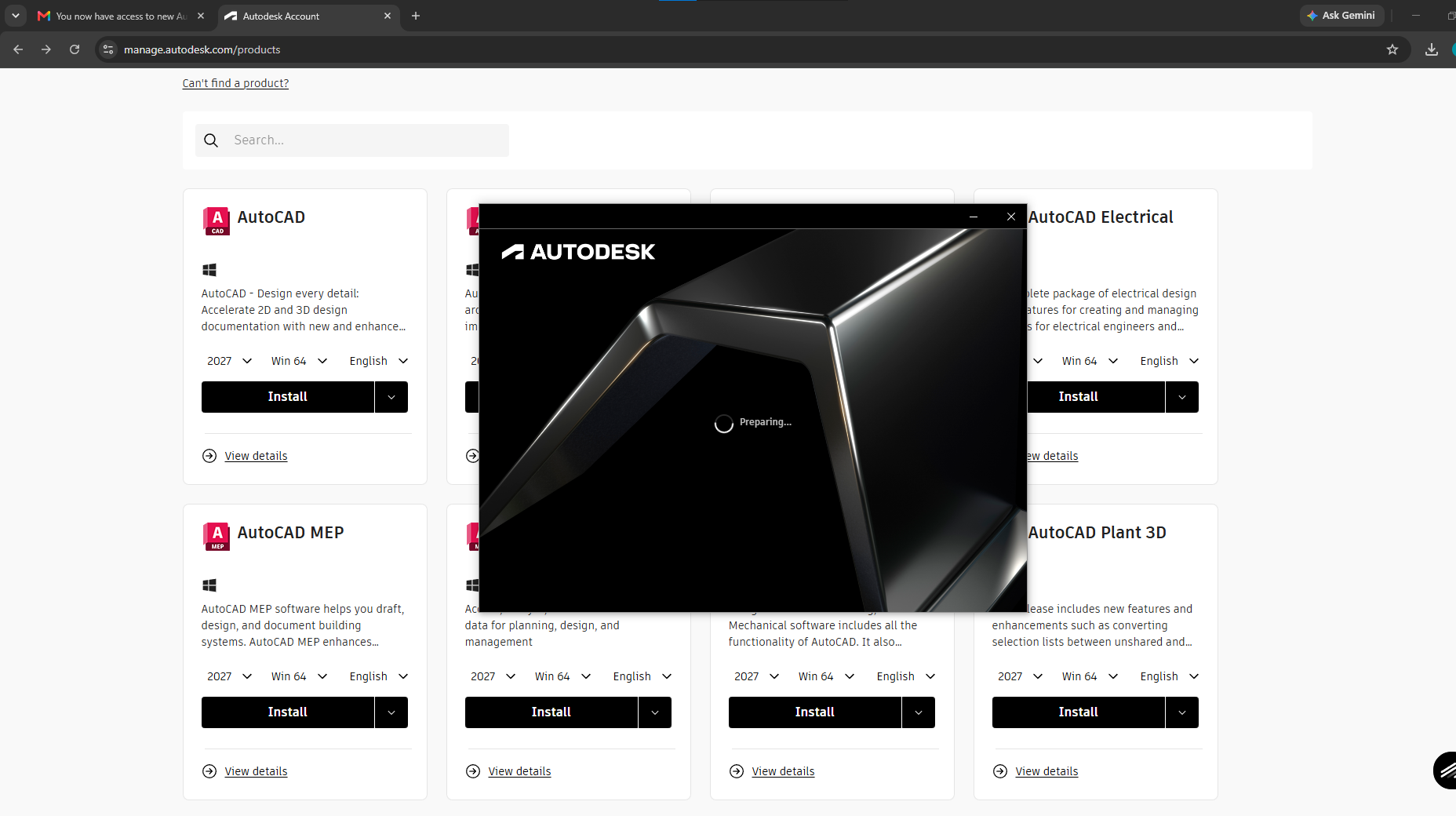
Task: Click the AutoCAD MEP product logo icon
Action: pos(217,536)
